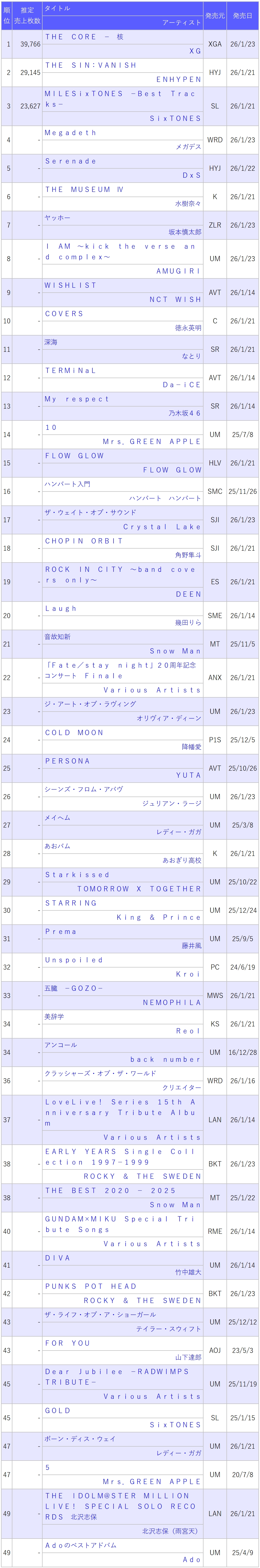Select the album "THE MUSEUM Ⅳ"
This screenshot has width=260, height=1568.
point(84,190)
